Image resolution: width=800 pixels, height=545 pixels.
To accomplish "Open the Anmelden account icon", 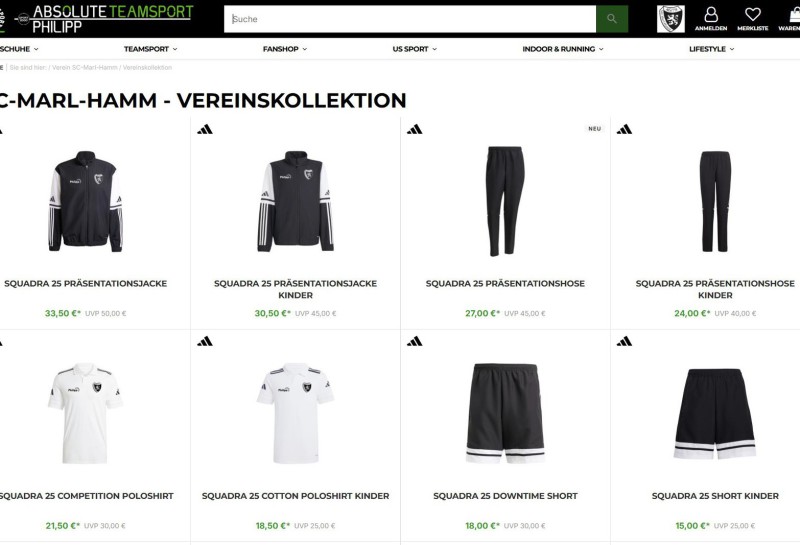I will click(x=711, y=19).
